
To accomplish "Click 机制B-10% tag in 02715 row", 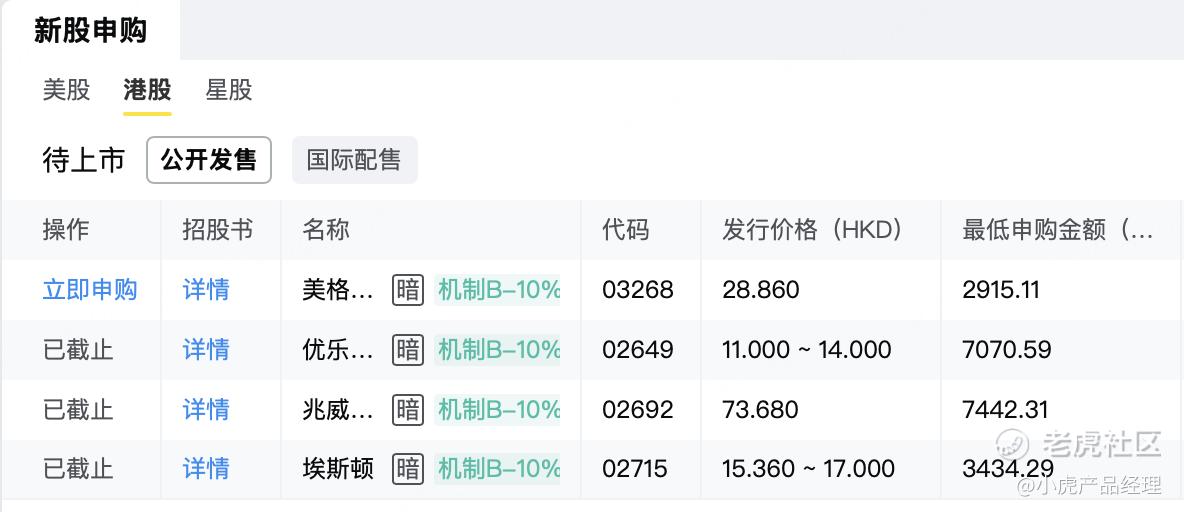I will coord(498,468).
